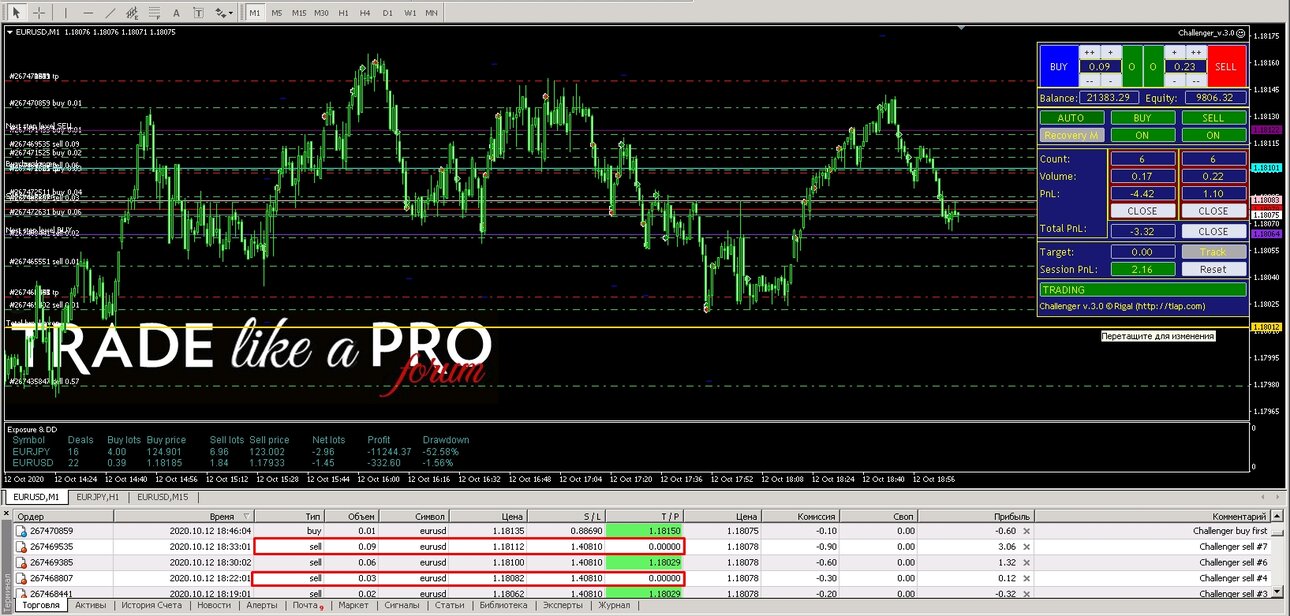Choose the equidistant channel tool

coord(132,13)
